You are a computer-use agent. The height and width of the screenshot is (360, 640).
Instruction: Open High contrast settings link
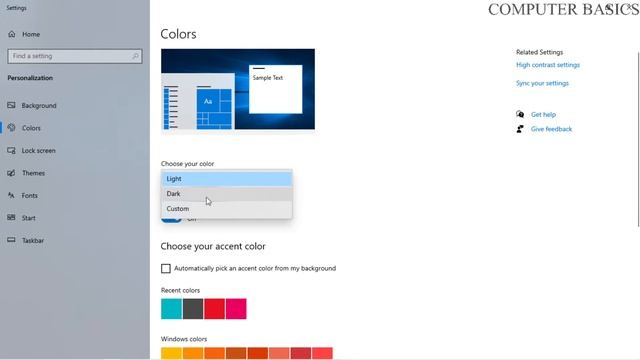pyautogui.click(x=548, y=65)
